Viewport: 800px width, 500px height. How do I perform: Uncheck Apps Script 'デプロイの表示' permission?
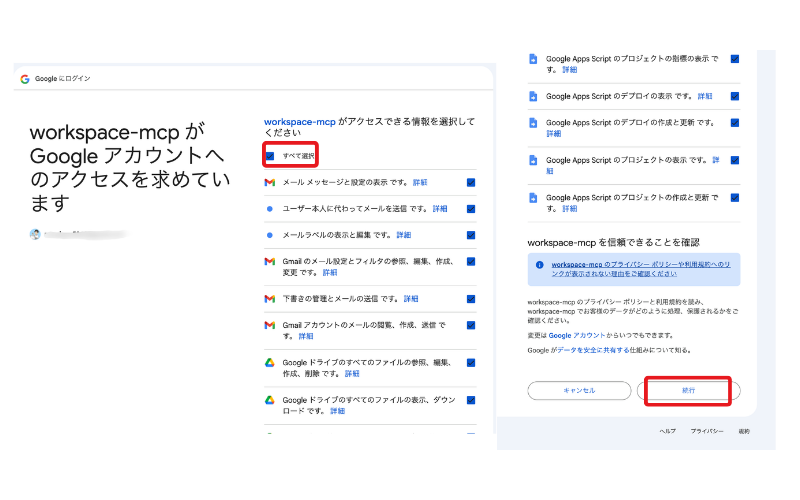click(x=735, y=96)
